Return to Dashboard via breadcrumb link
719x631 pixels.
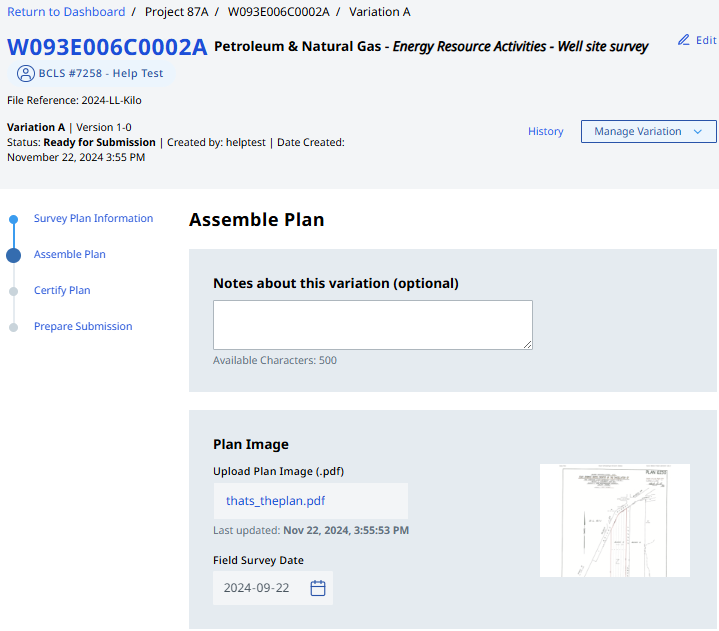[66, 12]
